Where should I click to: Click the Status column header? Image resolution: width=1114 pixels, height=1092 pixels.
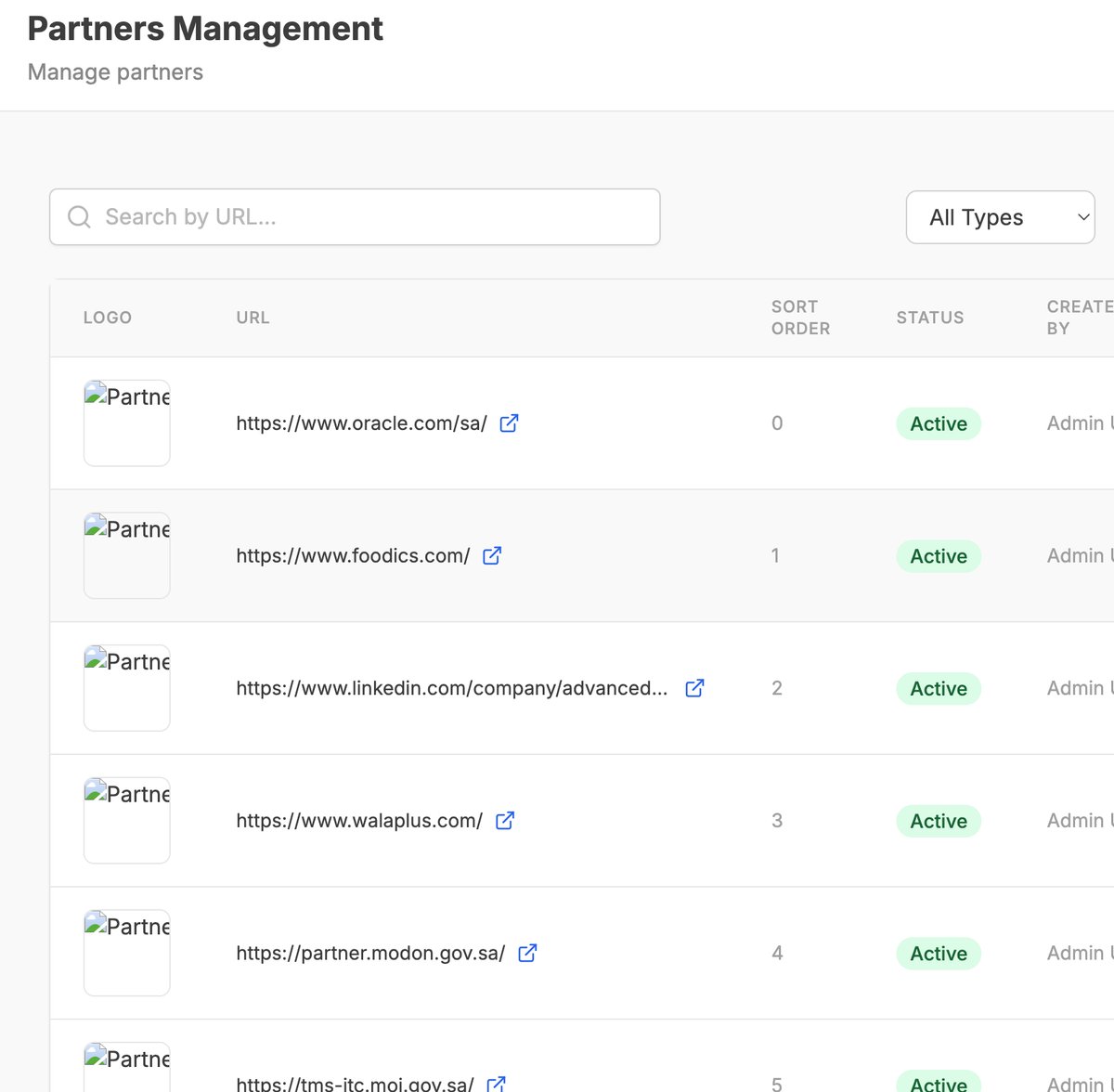coord(929,318)
